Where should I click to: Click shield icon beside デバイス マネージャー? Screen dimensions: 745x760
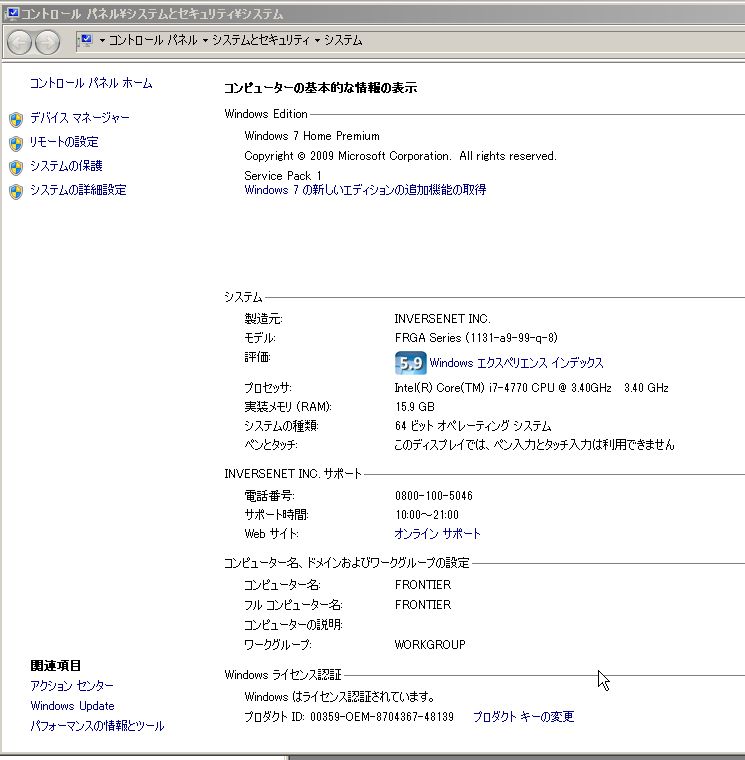(16, 119)
